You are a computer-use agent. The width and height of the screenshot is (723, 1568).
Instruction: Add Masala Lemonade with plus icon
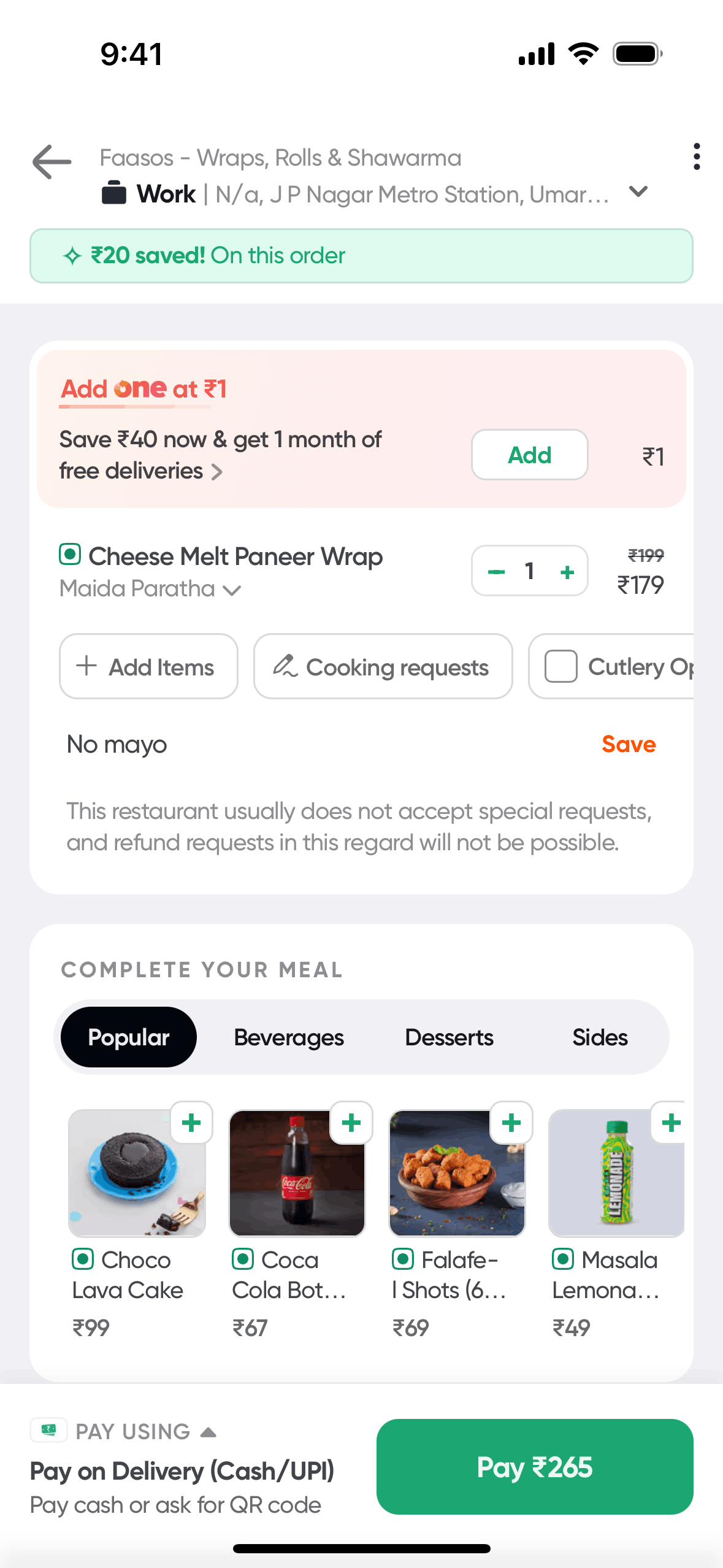coord(671,1123)
